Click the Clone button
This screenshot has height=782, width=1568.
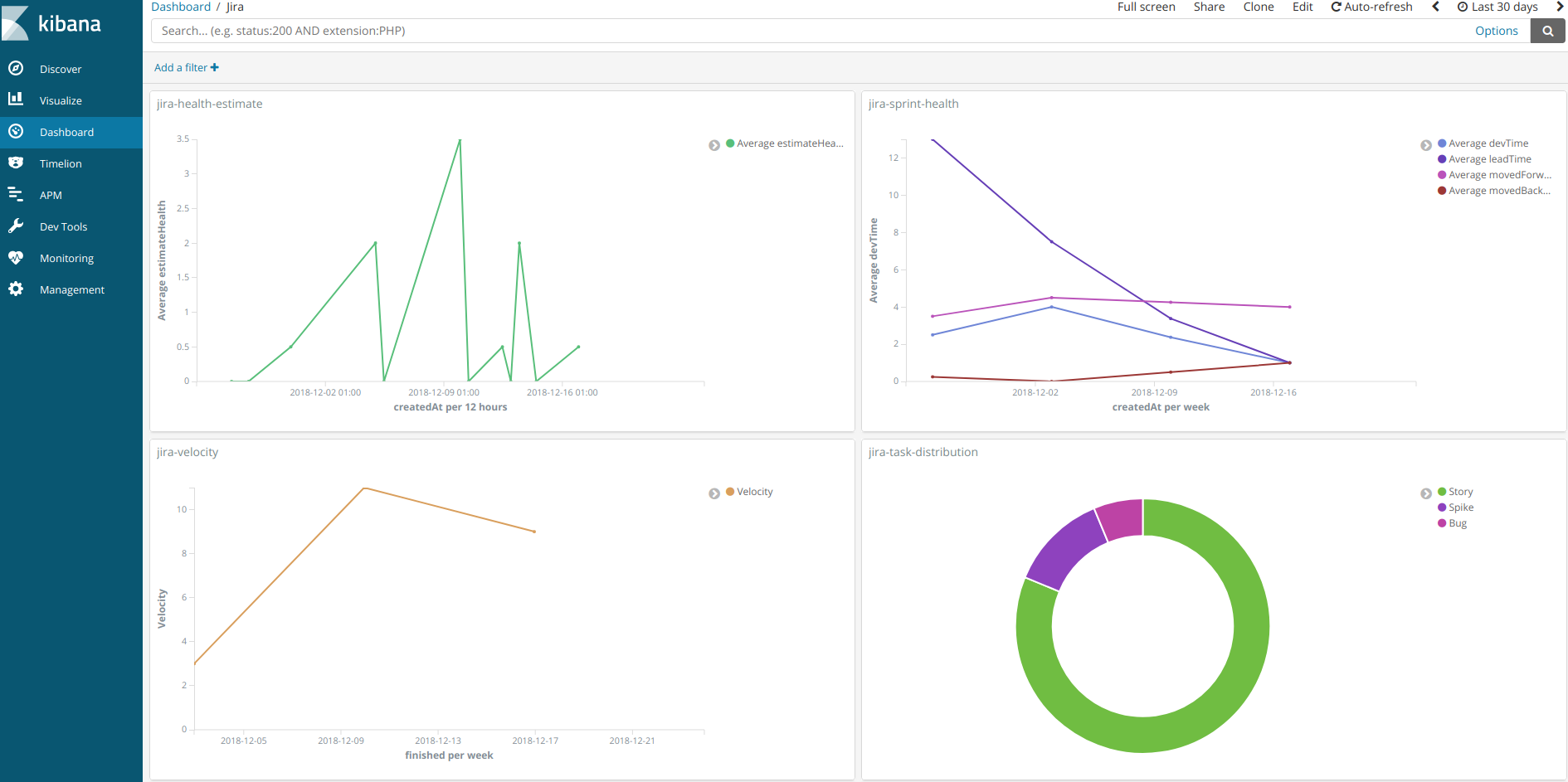click(1259, 7)
